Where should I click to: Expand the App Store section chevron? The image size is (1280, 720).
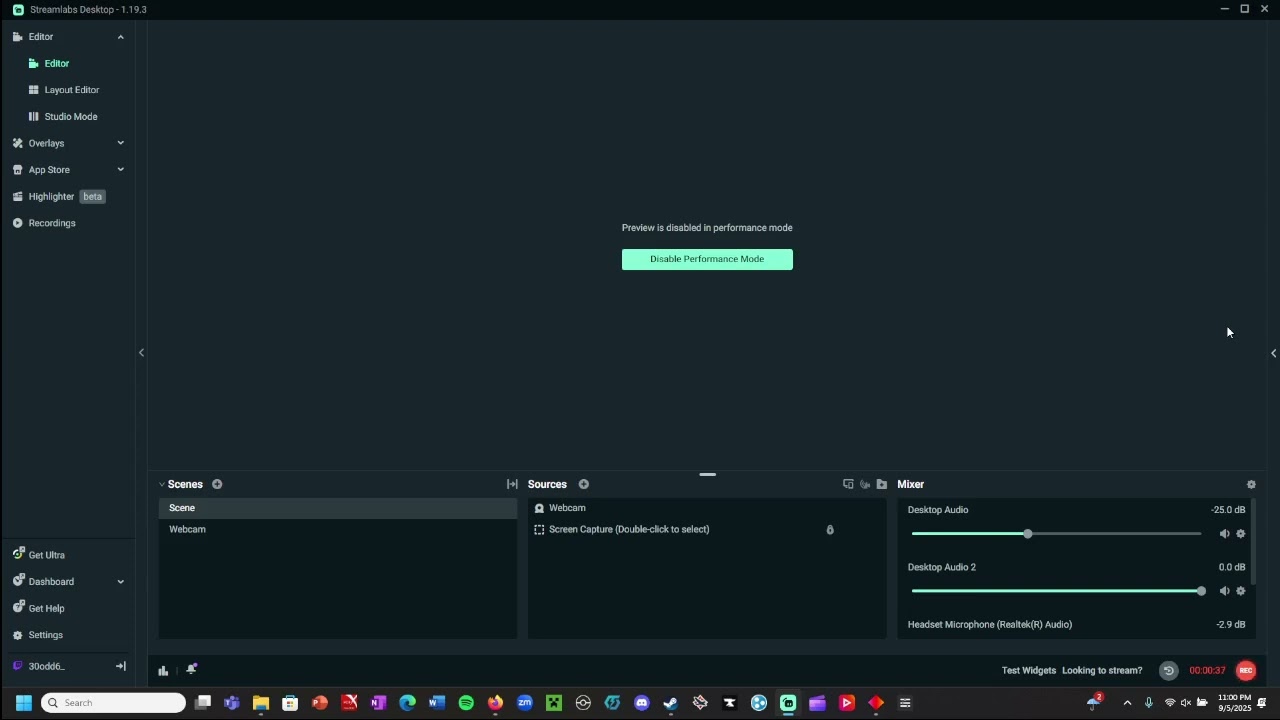click(121, 170)
